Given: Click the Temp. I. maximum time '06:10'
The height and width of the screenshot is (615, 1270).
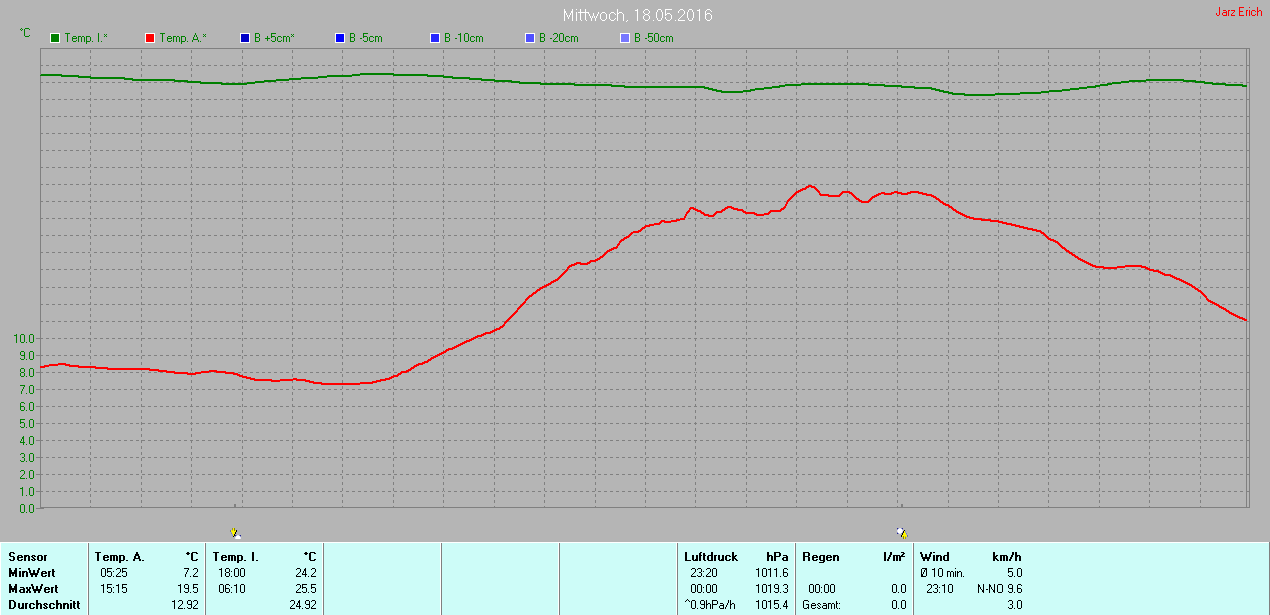Looking at the screenshot, I should pyautogui.click(x=232, y=589).
